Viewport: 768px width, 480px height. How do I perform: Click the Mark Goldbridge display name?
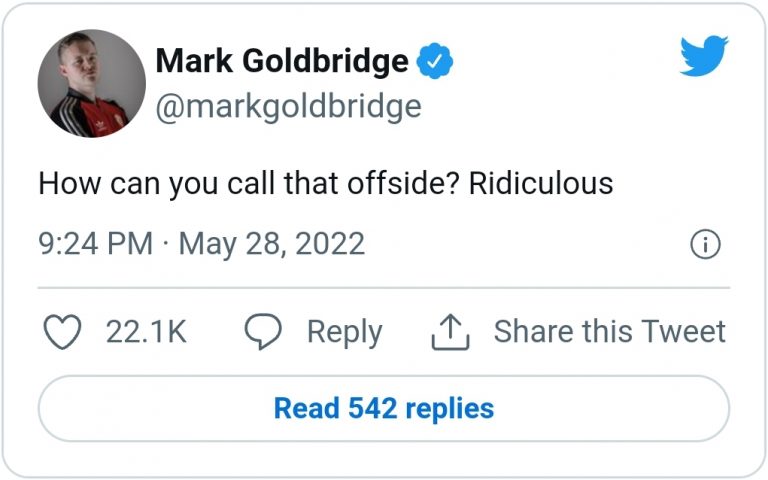[282, 62]
